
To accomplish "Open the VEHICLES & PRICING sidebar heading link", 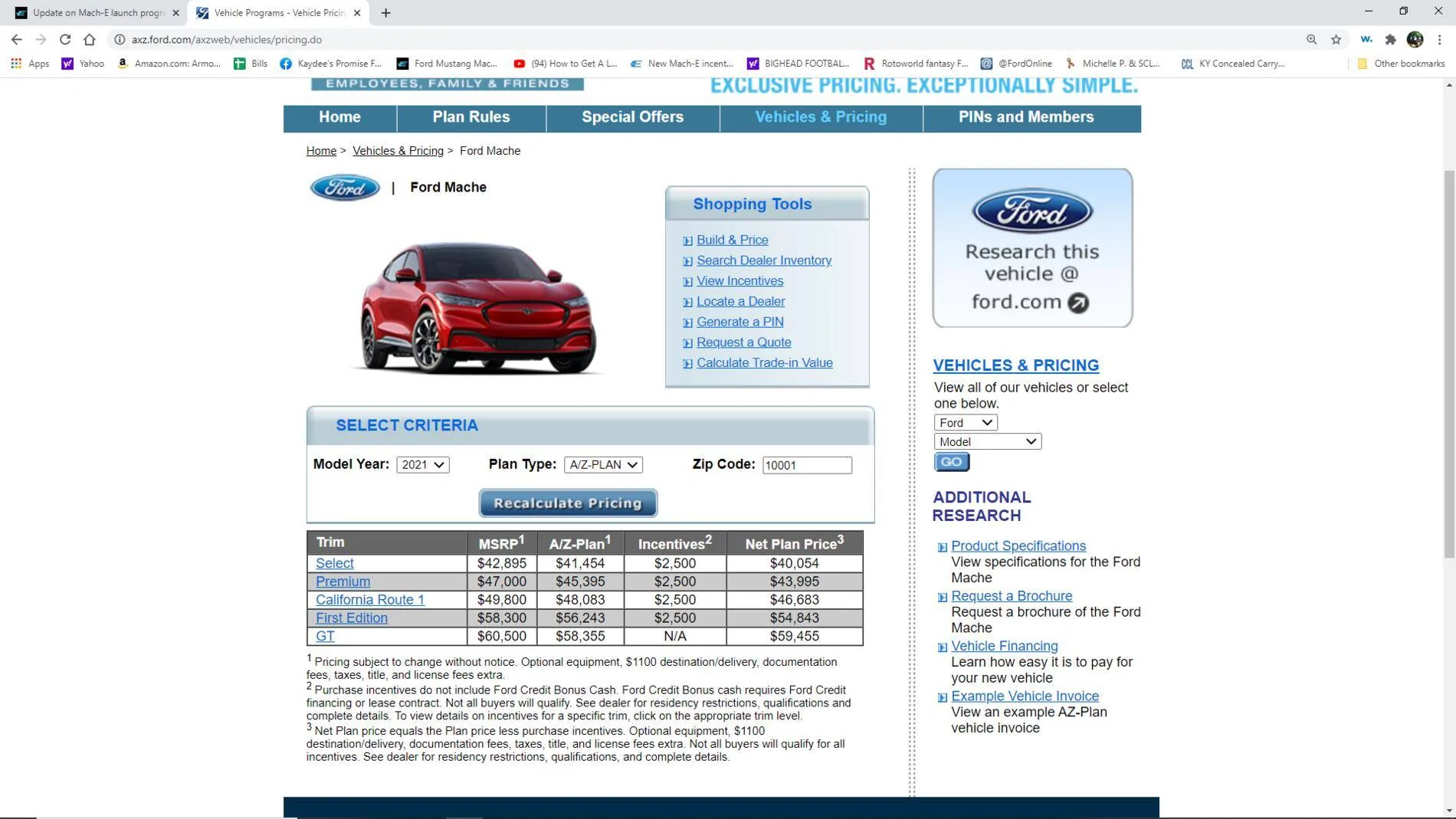I will click(x=1015, y=365).
